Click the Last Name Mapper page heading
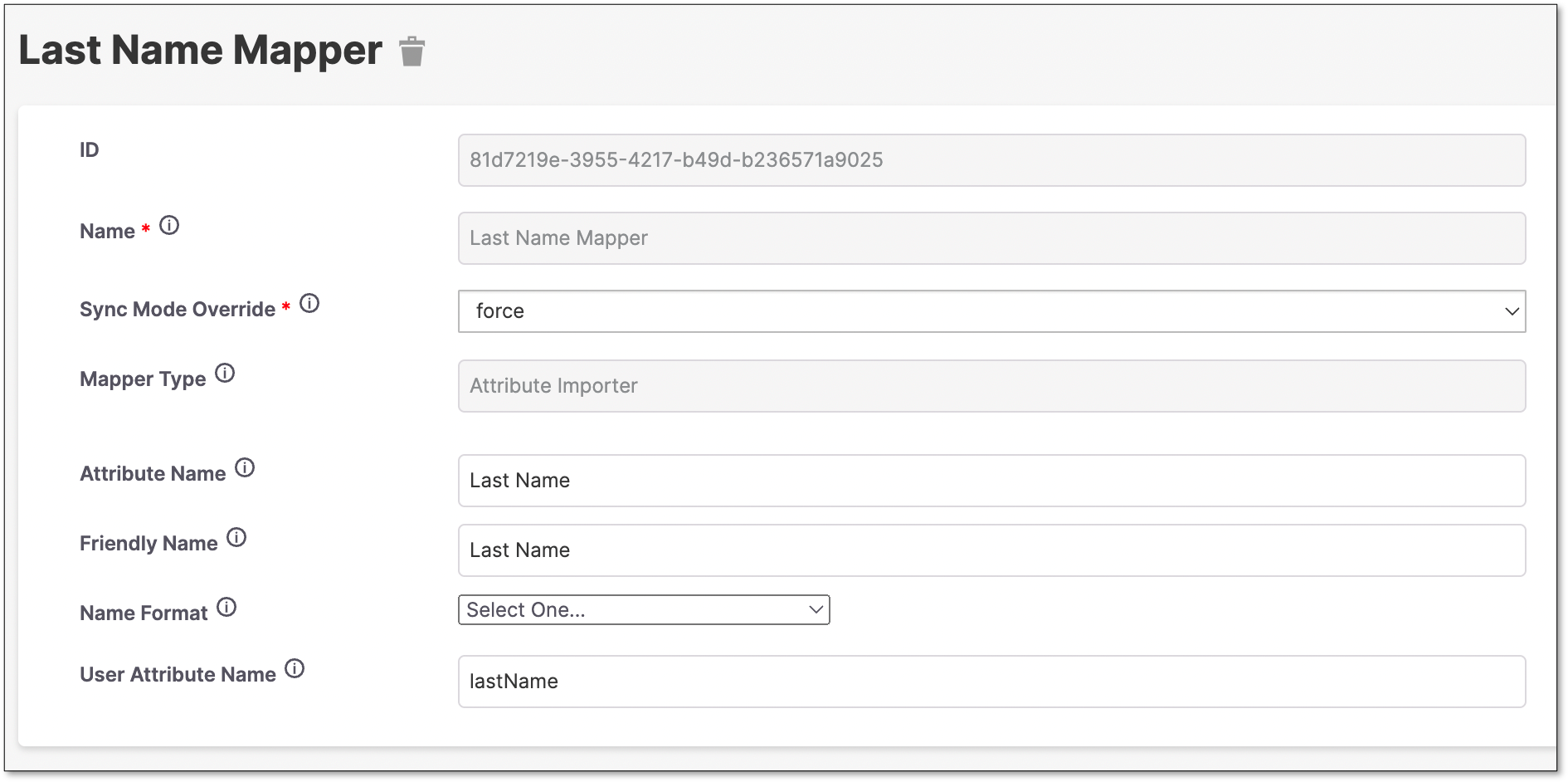The width and height of the screenshot is (1568, 782). (x=201, y=51)
